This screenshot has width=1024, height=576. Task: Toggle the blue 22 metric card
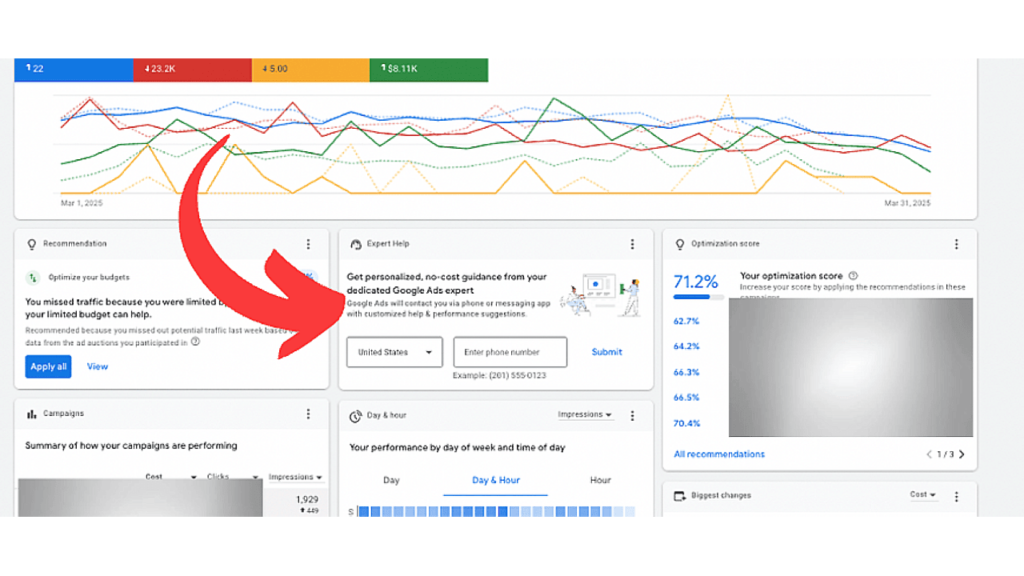pos(73,69)
